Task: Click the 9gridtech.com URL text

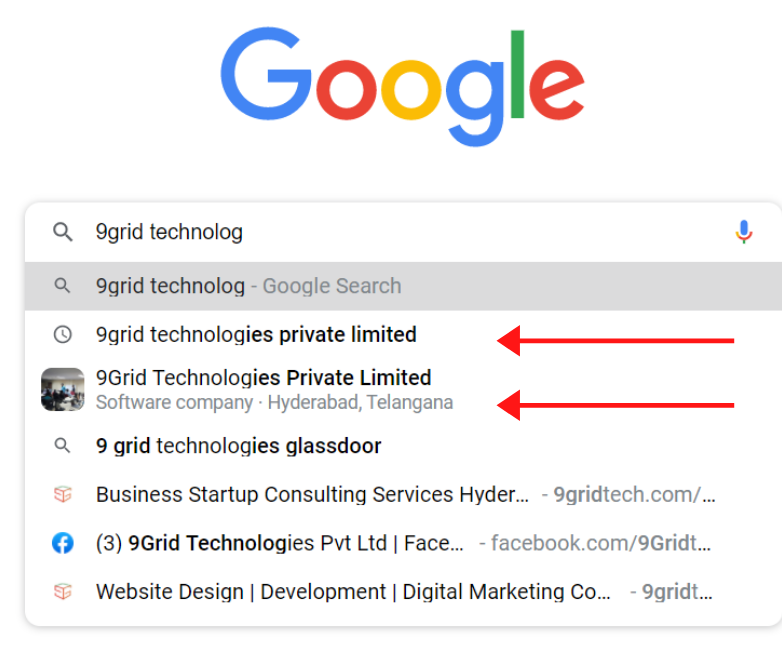Action: [x=634, y=494]
